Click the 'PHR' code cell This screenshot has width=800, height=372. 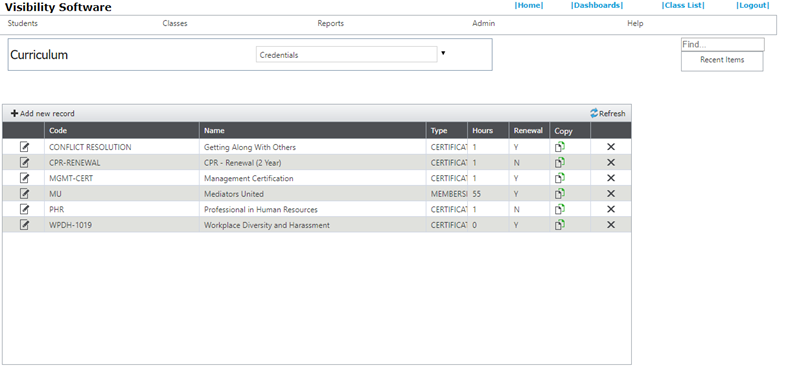pyautogui.click(x=122, y=209)
